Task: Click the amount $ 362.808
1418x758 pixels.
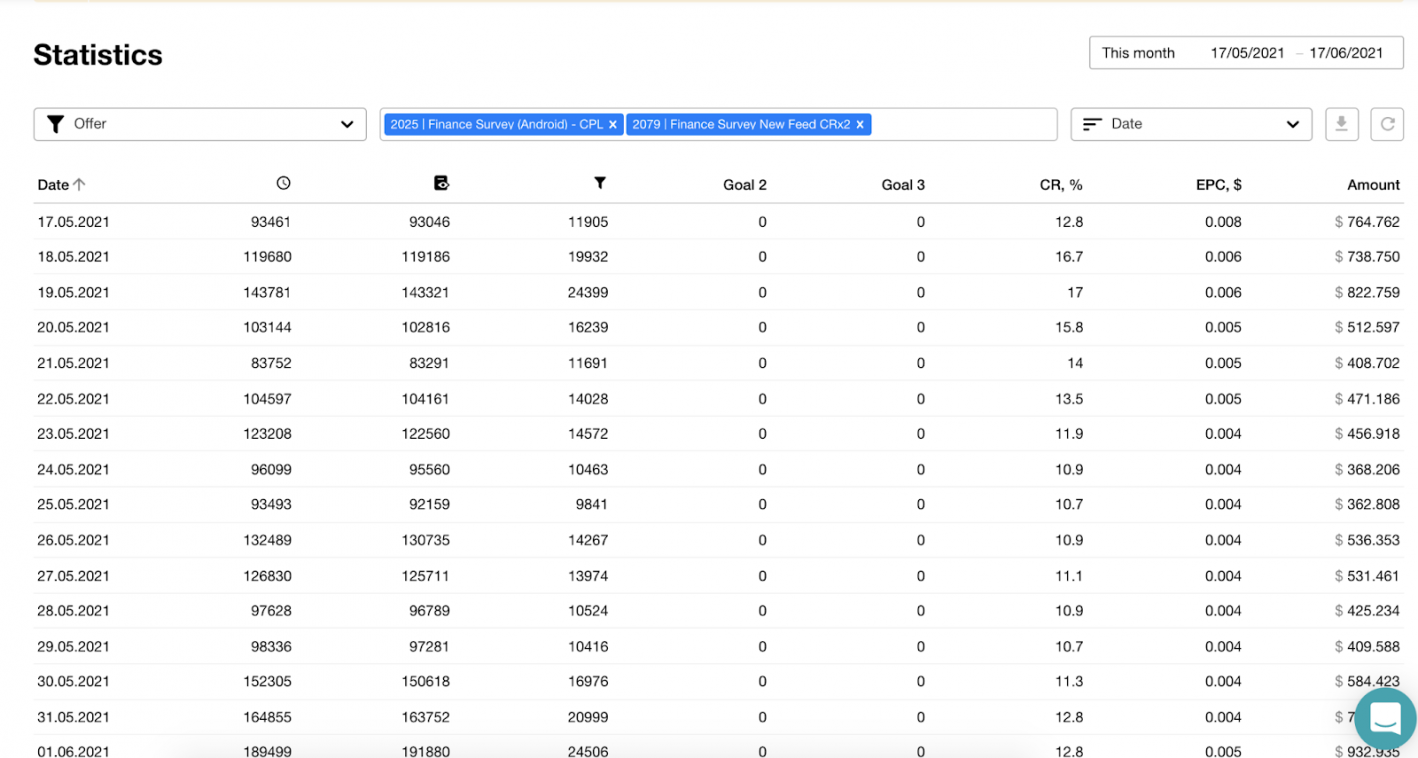Action: [1367, 504]
